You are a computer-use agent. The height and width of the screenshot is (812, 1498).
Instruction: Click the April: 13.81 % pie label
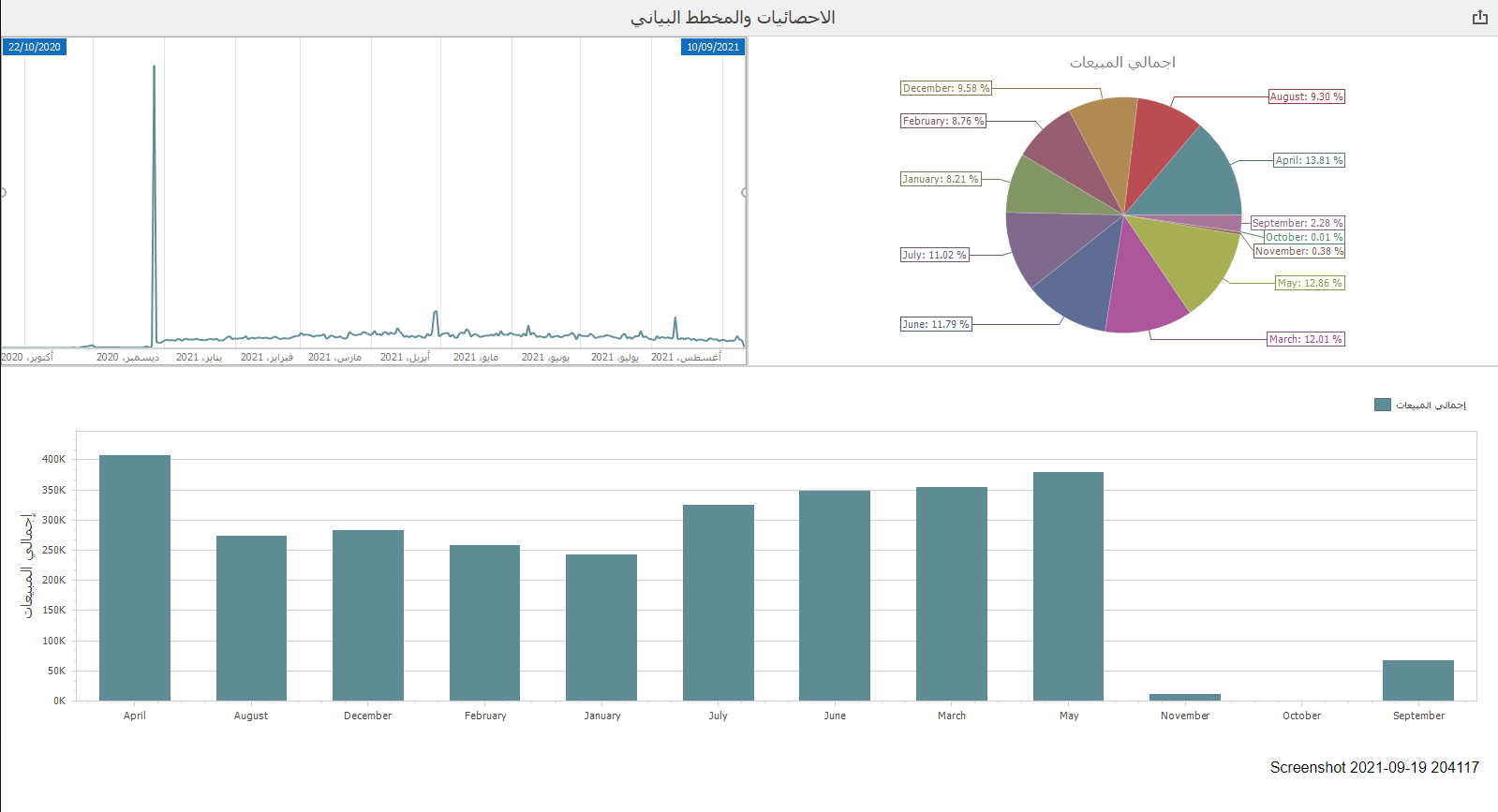[1309, 160]
